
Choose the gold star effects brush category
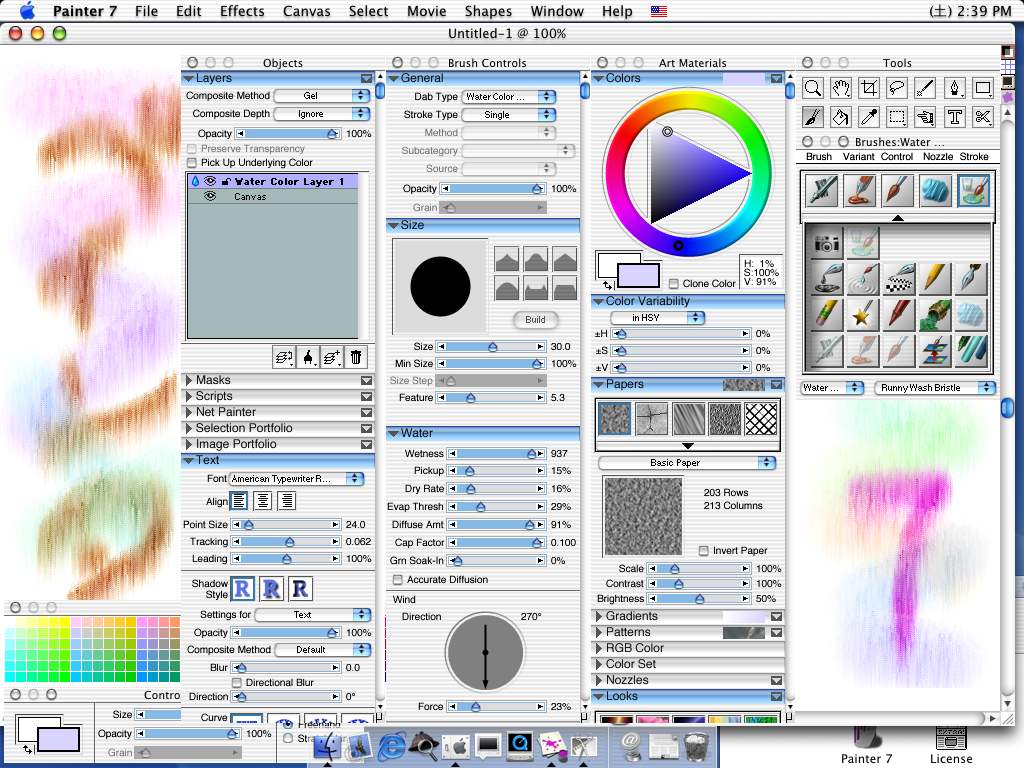coord(861,315)
